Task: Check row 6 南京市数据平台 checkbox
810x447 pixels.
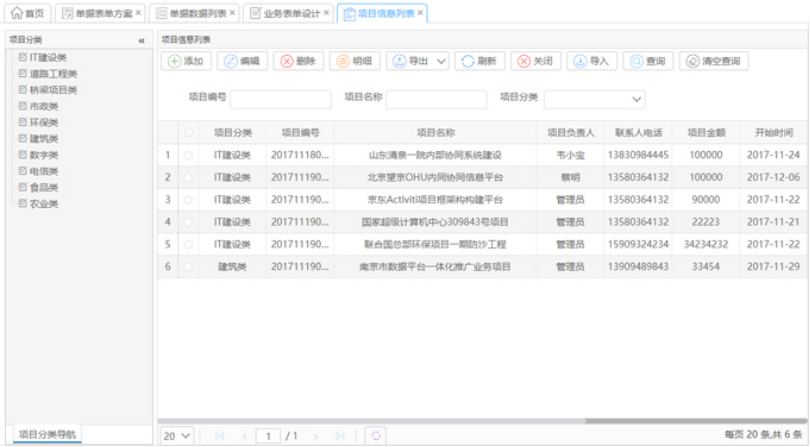Action: 189,267
